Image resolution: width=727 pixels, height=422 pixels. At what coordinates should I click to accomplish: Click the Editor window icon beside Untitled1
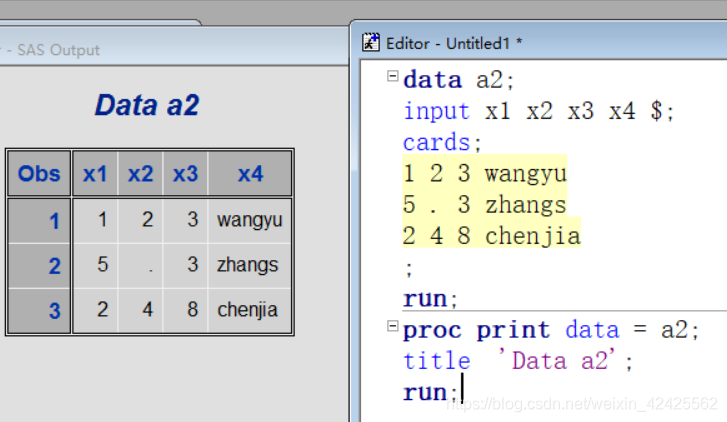371,42
